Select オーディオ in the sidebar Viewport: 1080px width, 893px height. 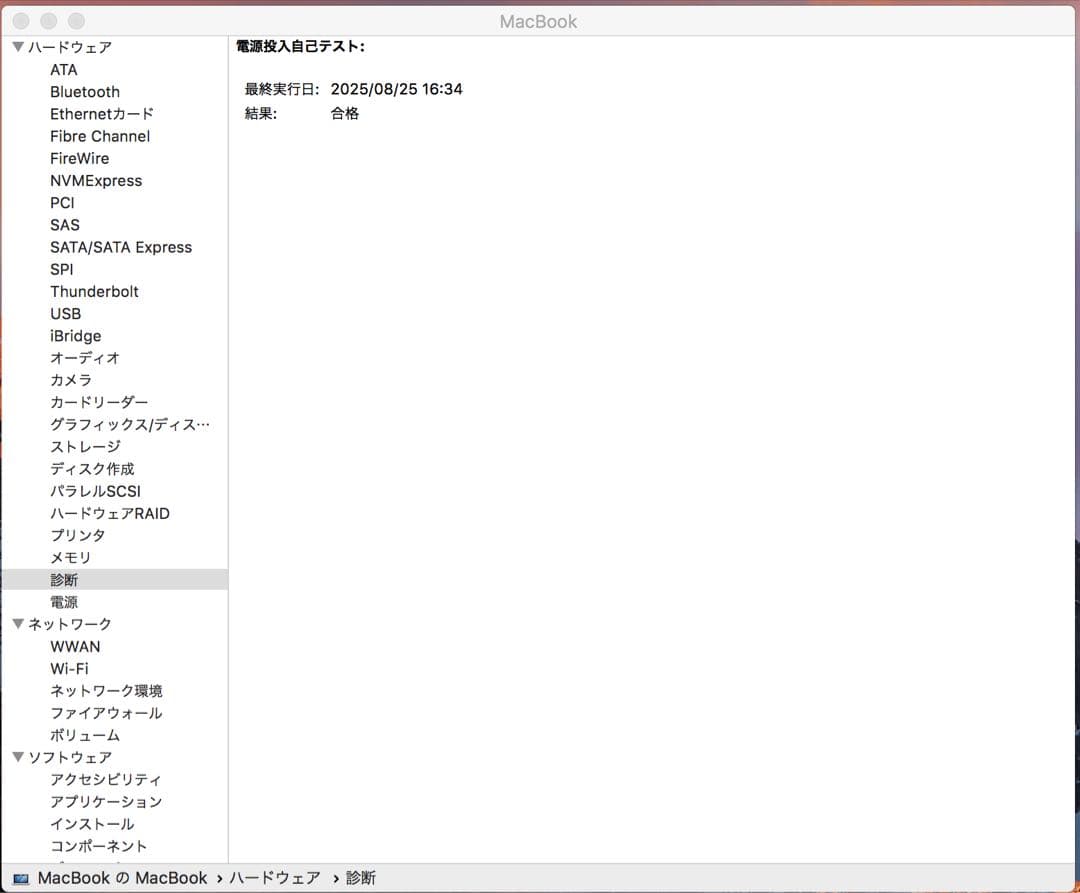[85, 358]
